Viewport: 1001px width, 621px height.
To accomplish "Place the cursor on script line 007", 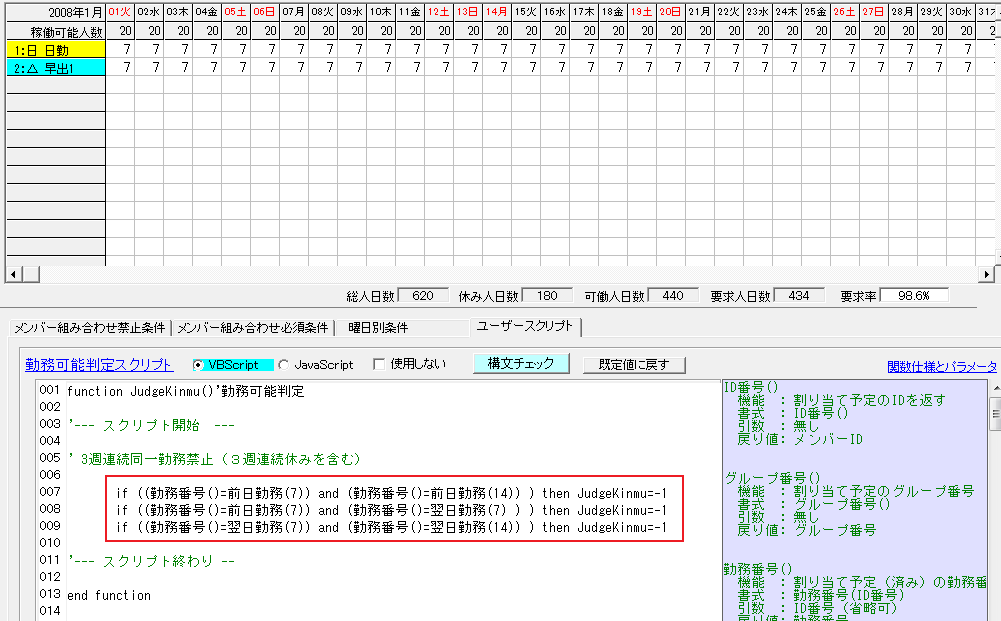I will coord(390,493).
